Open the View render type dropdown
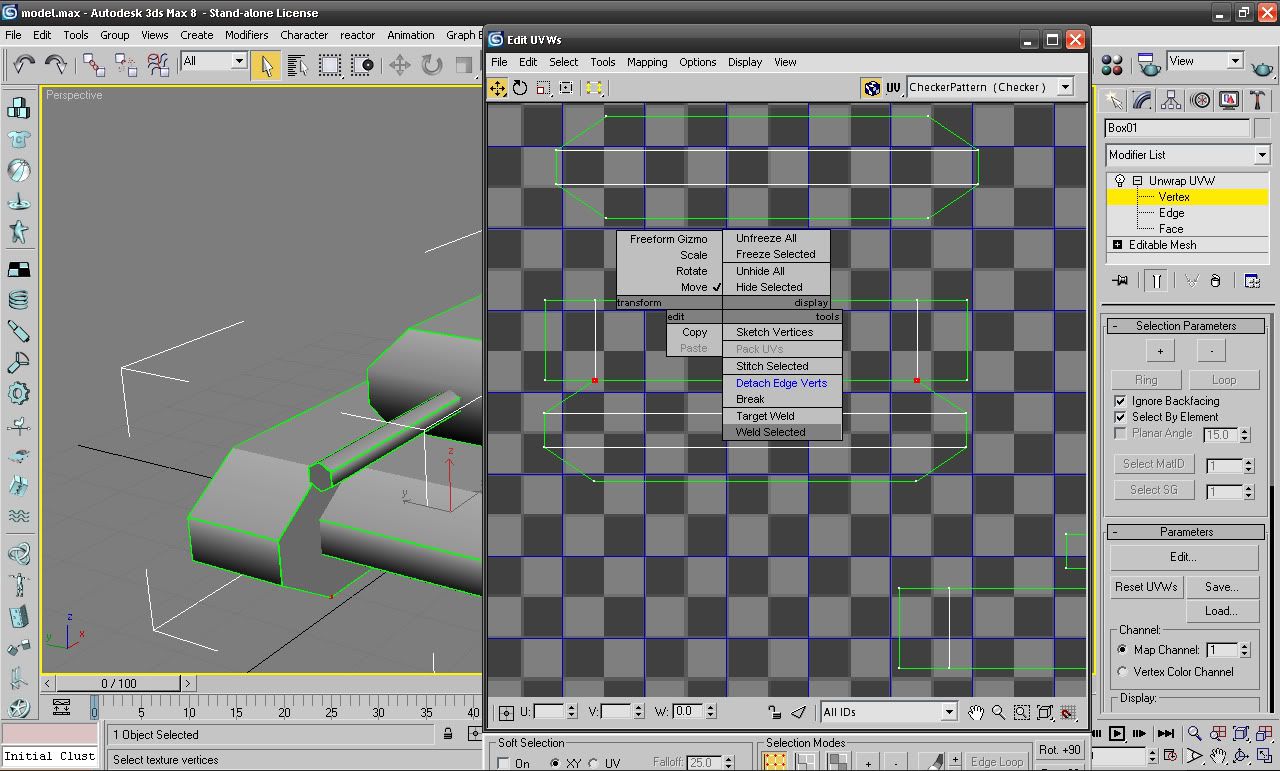Image resolution: width=1280 pixels, height=771 pixels. click(1235, 61)
